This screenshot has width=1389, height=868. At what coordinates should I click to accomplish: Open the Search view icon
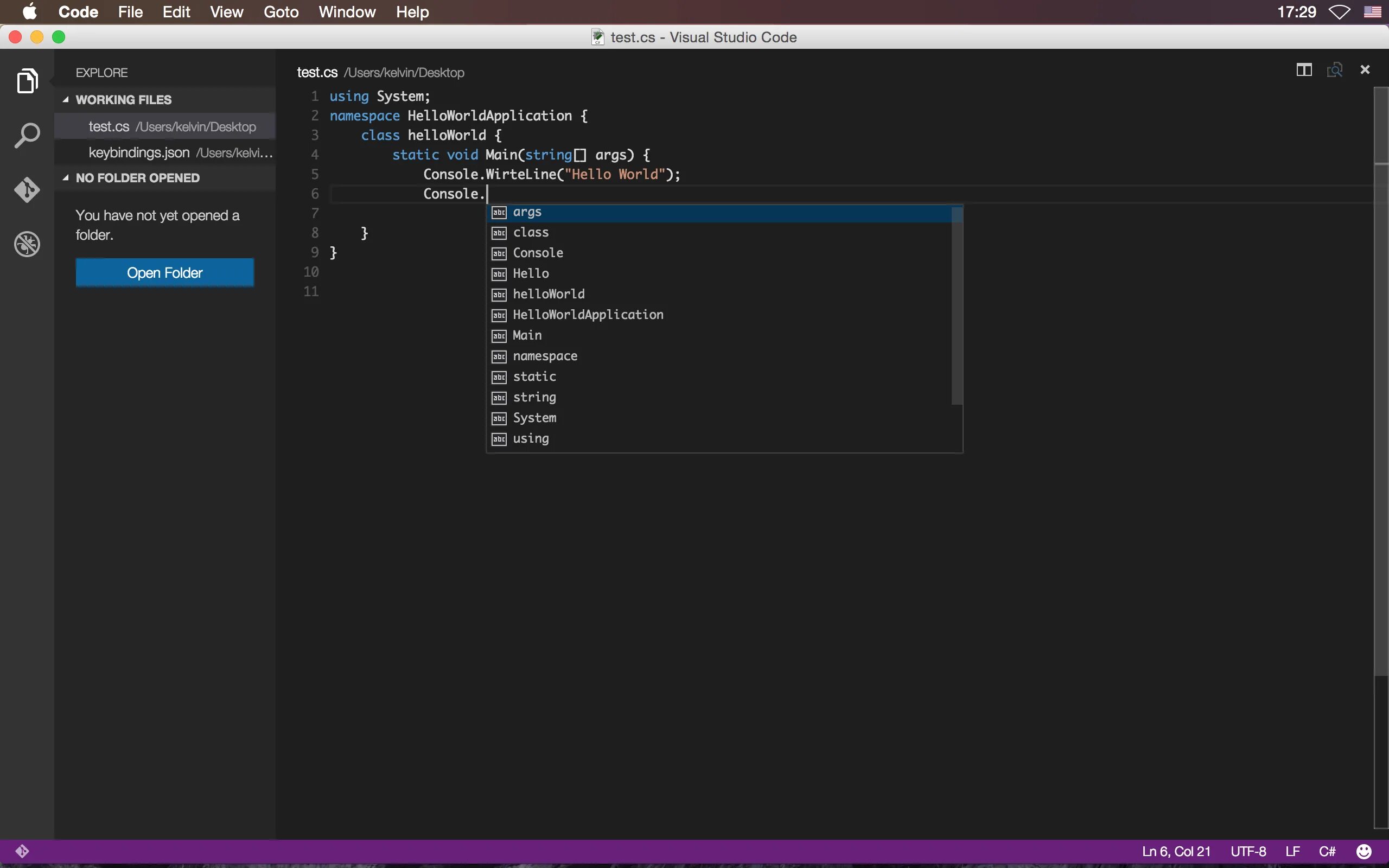tap(27, 136)
